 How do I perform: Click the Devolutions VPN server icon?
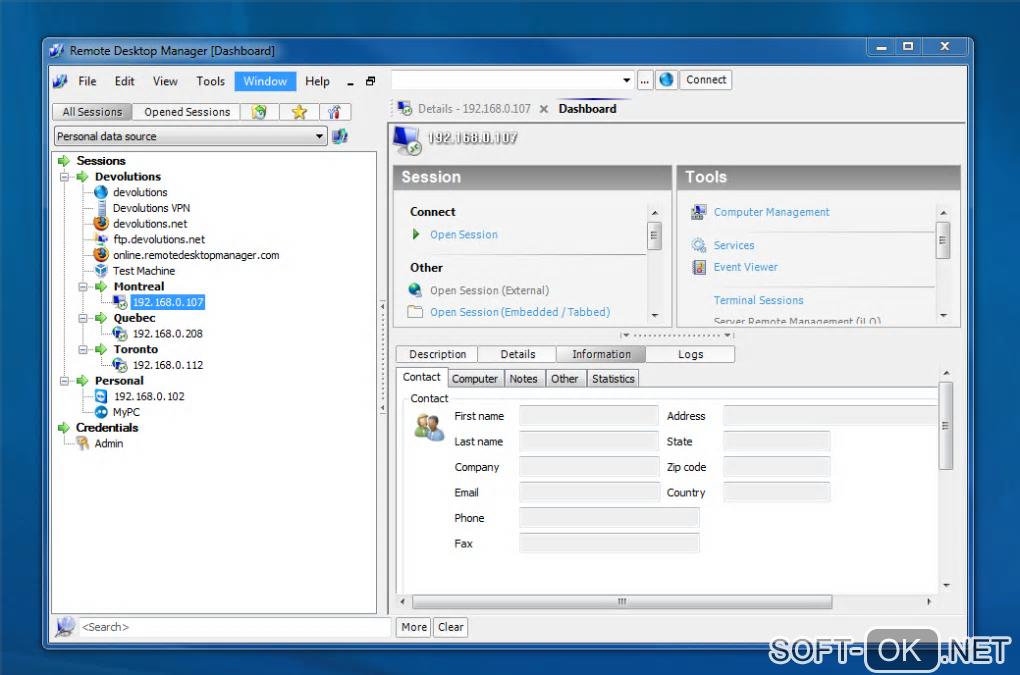coord(101,208)
